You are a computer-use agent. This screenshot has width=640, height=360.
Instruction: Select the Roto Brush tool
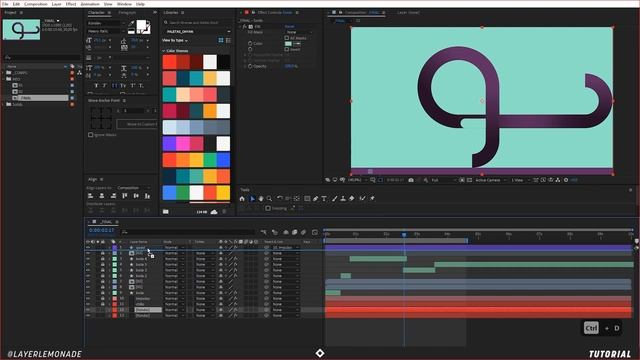[362, 199]
